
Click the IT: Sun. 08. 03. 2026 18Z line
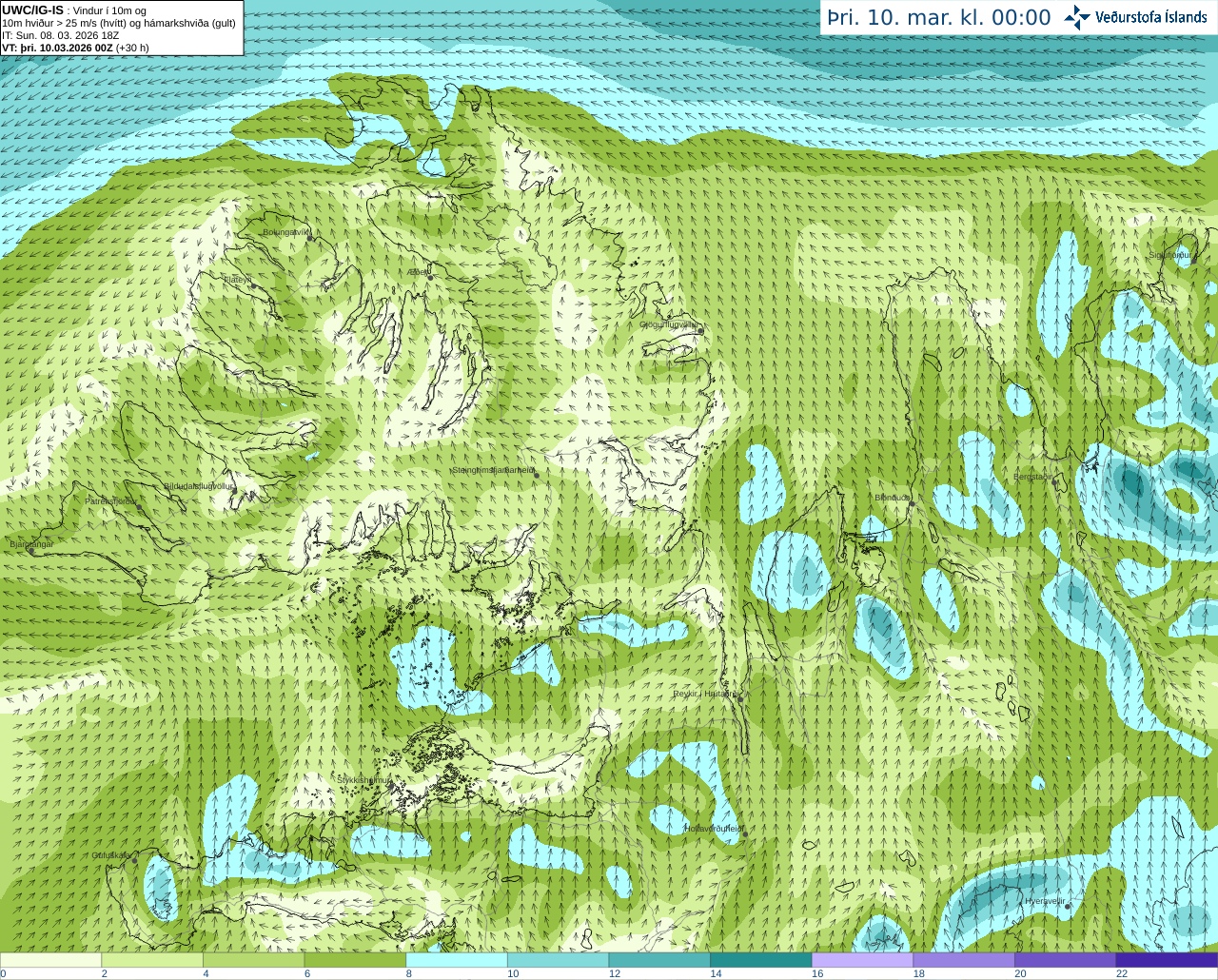(61, 35)
